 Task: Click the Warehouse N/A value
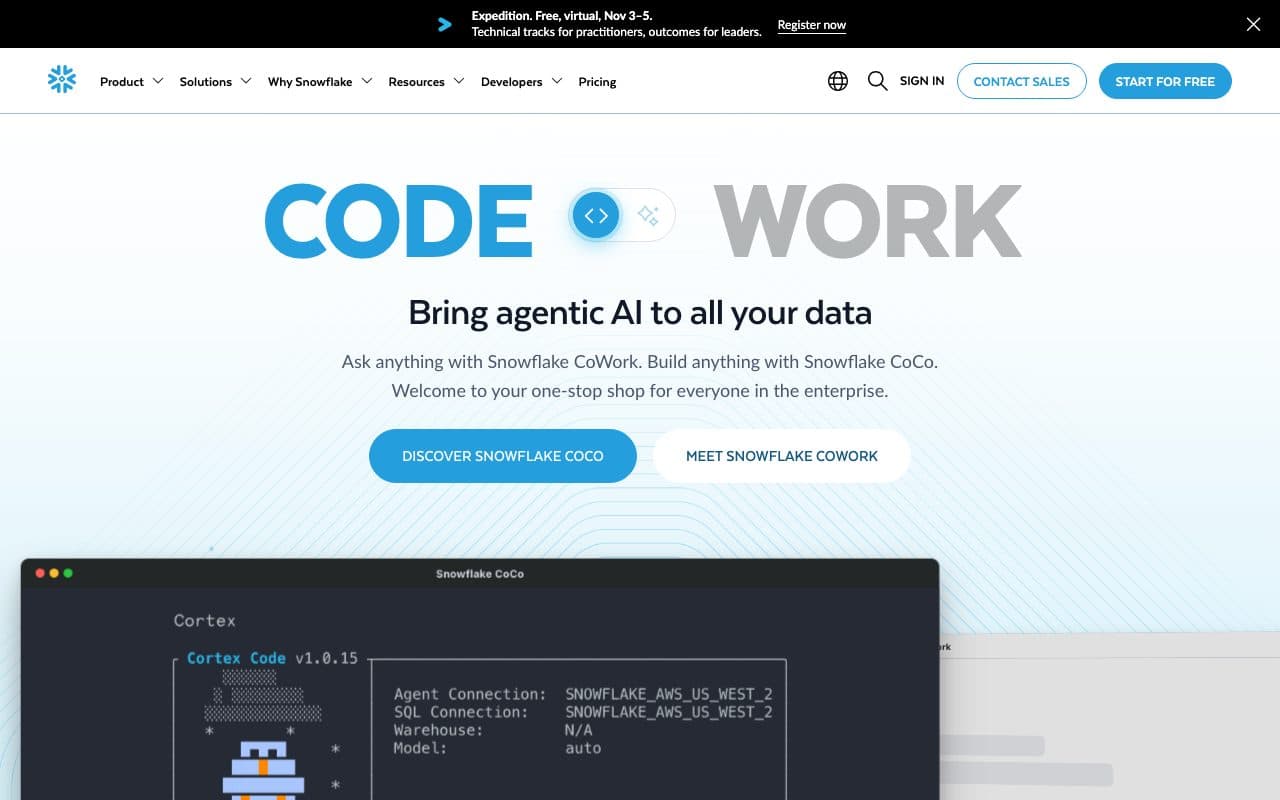pyautogui.click(x=578, y=730)
